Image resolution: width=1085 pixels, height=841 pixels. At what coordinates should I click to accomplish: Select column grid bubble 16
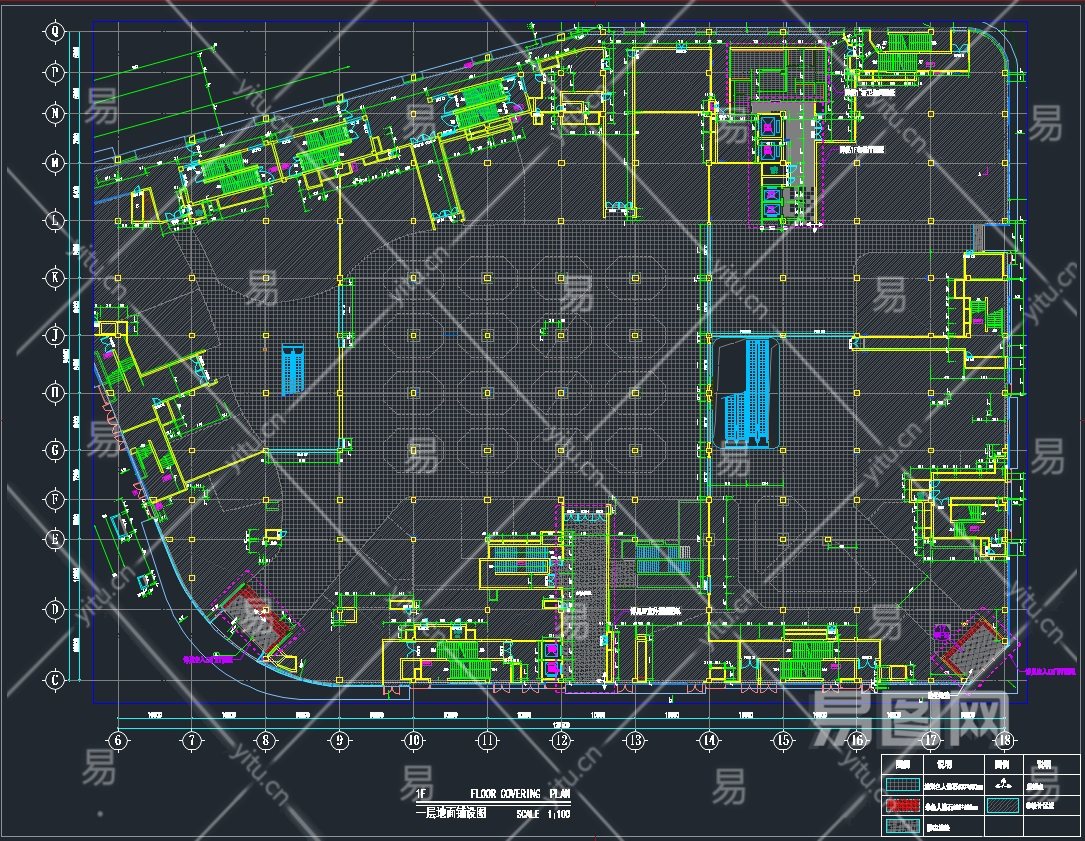pyautogui.click(x=857, y=741)
